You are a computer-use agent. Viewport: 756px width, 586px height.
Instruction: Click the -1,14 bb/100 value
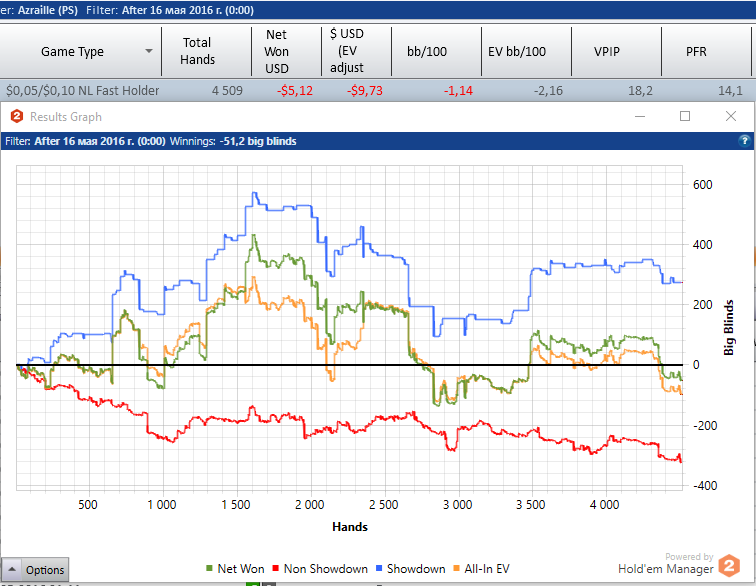click(x=458, y=91)
